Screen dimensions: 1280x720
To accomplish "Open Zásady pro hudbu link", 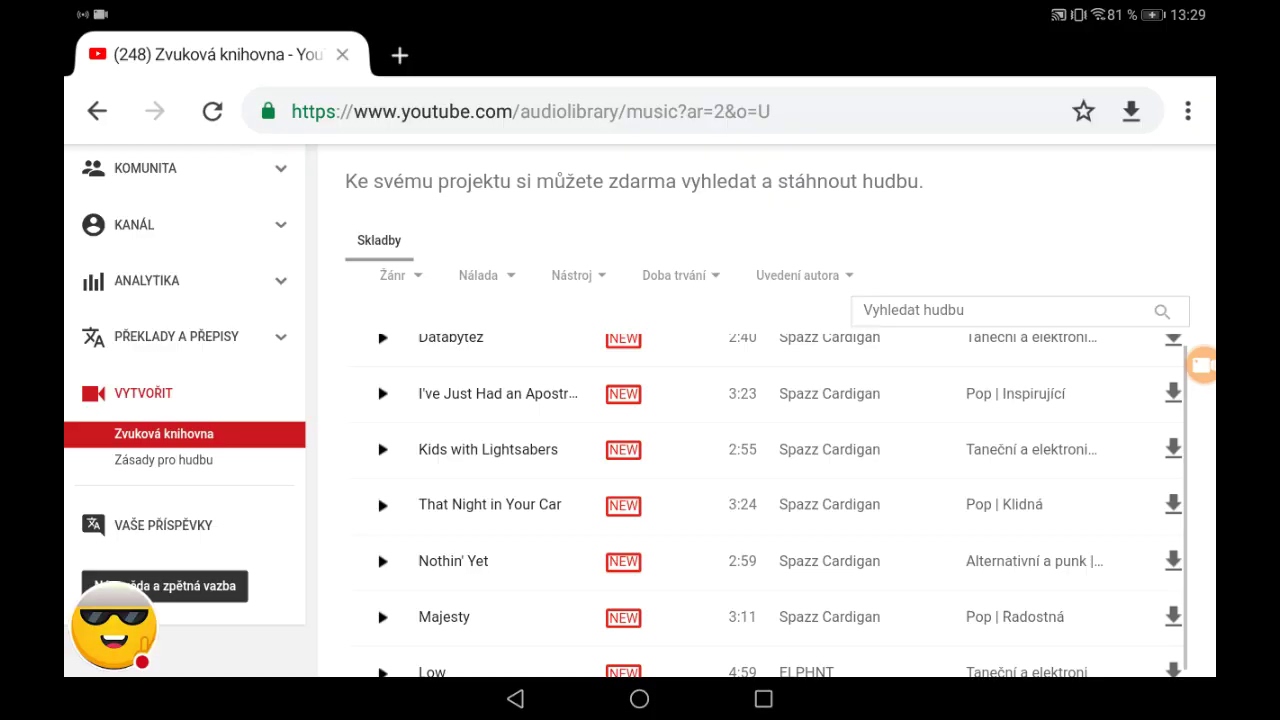I will point(163,460).
